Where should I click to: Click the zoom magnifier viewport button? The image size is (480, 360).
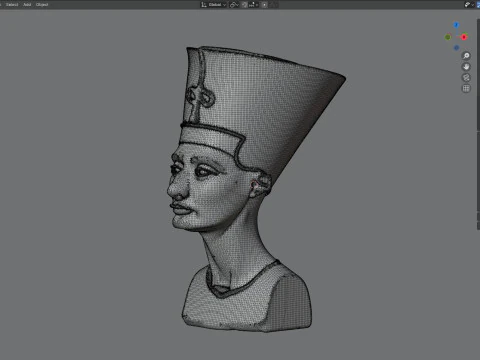coord(466,56)
